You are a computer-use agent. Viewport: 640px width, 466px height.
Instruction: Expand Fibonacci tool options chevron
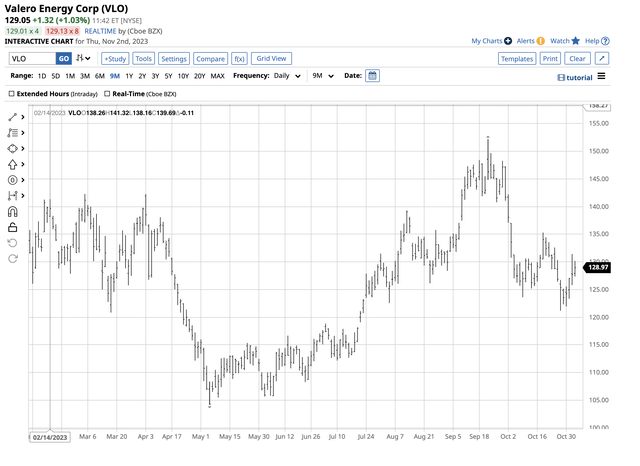point(23,133)
